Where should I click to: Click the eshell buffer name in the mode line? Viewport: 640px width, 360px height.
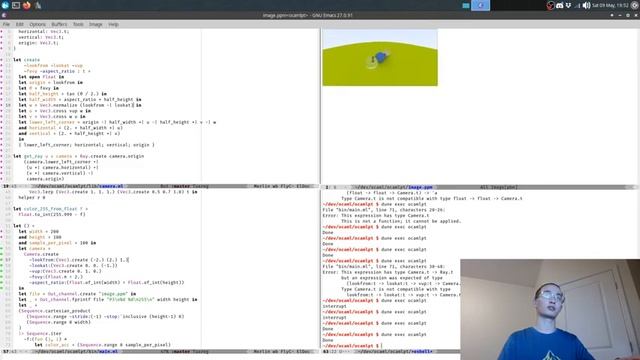coord(422,351)
